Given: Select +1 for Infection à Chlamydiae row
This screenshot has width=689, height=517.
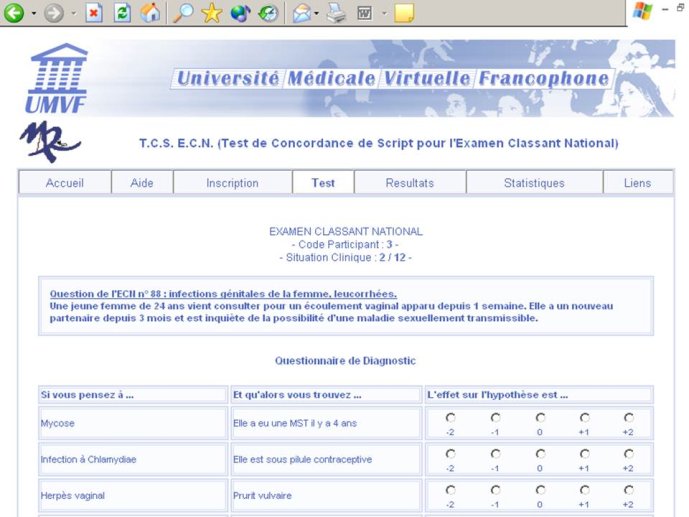Looking at the screenshot, I should [x=584, y=453].
